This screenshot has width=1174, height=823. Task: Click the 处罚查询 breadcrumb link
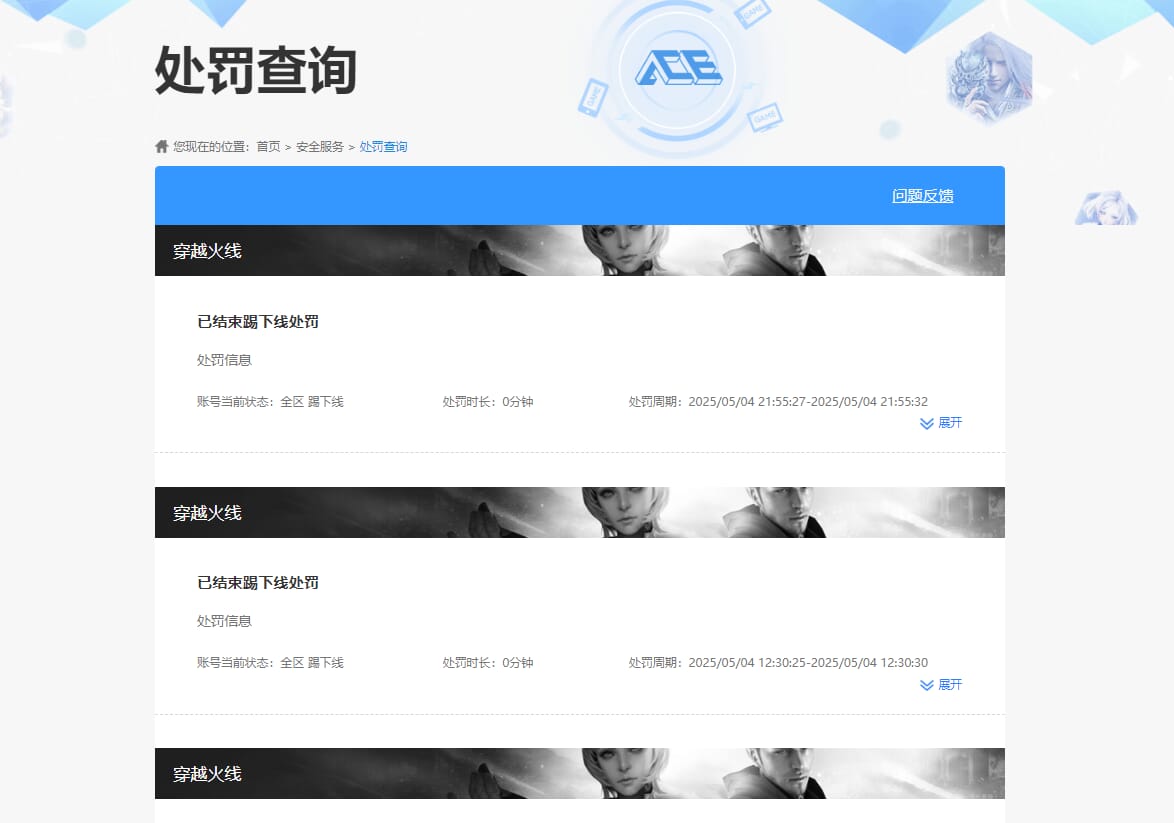click(383, 147)
